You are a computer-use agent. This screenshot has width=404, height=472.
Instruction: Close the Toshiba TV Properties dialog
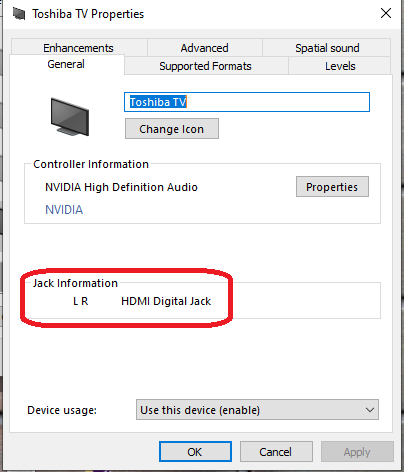pos(386,13)
